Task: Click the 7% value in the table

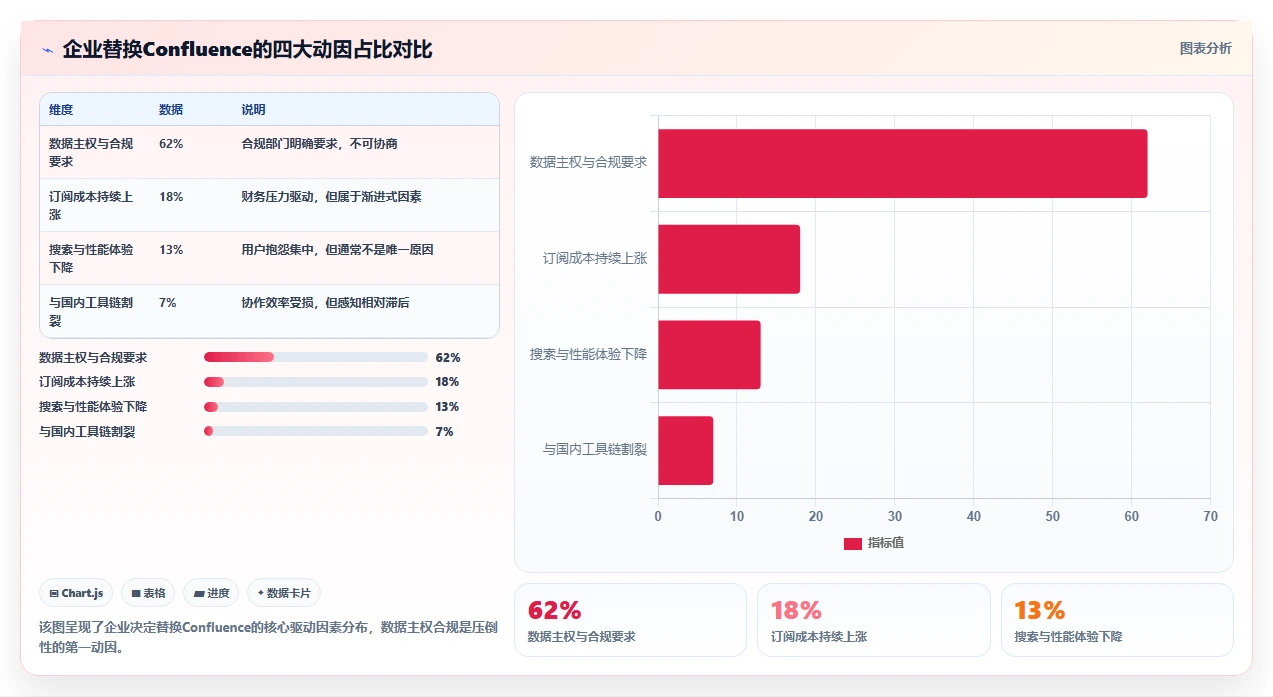Action: [x=168, y=303]
